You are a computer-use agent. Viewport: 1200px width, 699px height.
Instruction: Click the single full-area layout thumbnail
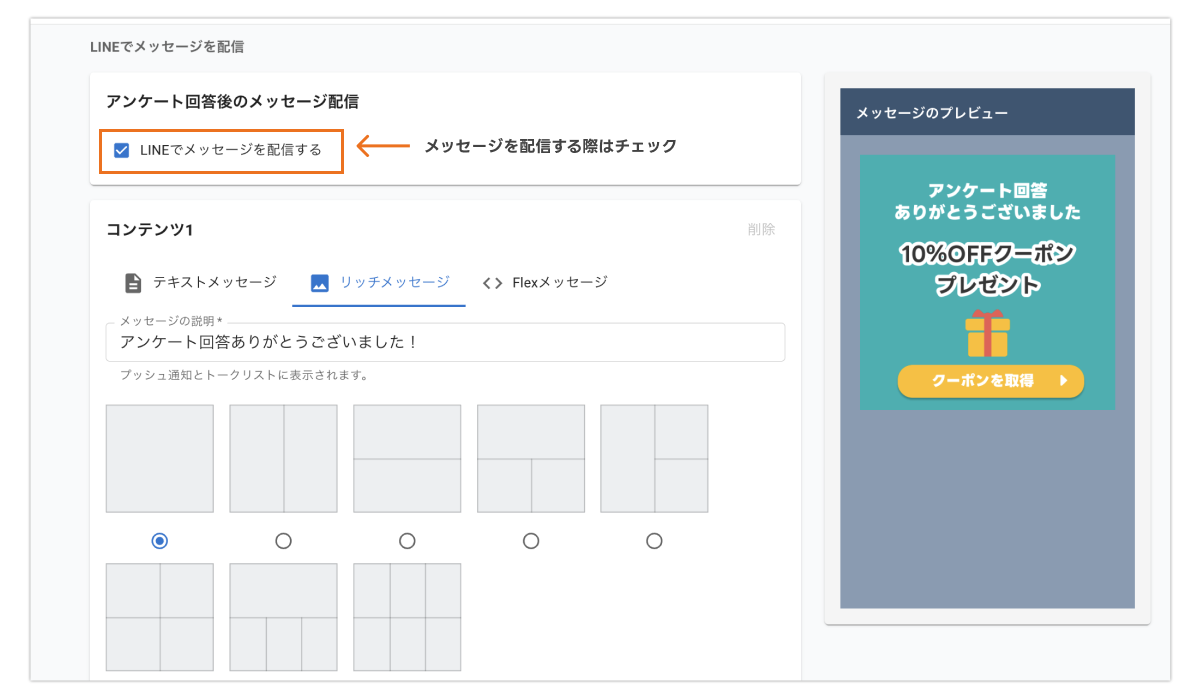(160, 459)
